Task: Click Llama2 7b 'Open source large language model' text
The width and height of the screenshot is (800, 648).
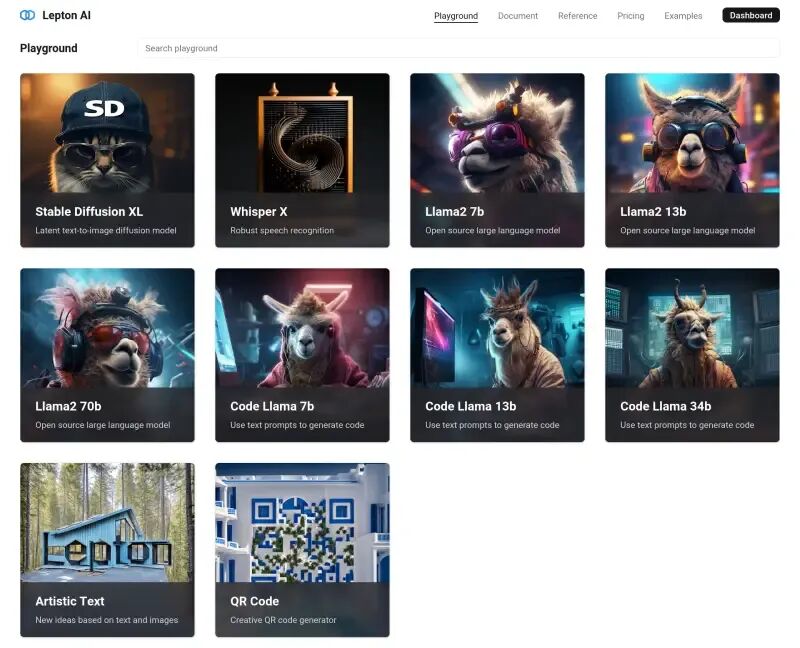Action: coord(492,230)
